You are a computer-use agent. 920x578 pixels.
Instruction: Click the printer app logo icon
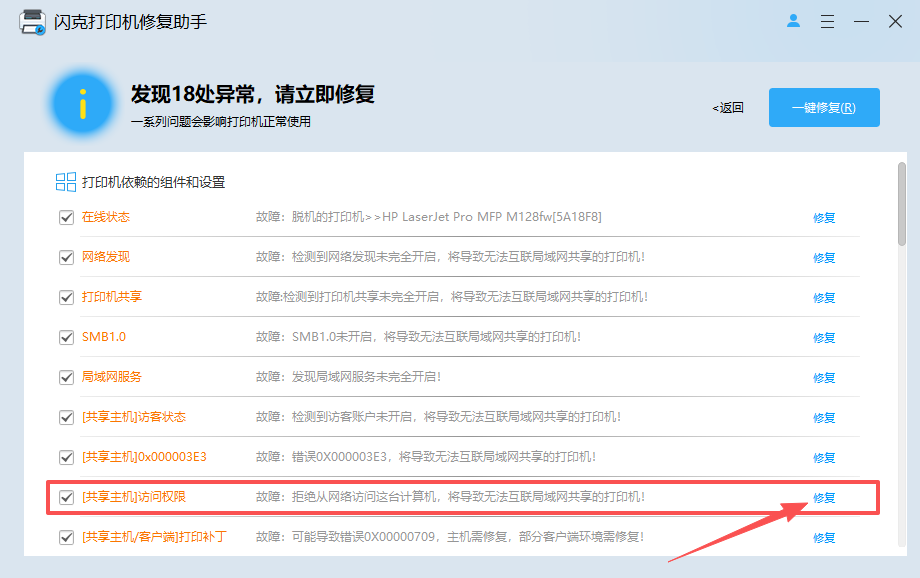pyautogui.click(x=33, y=22)
